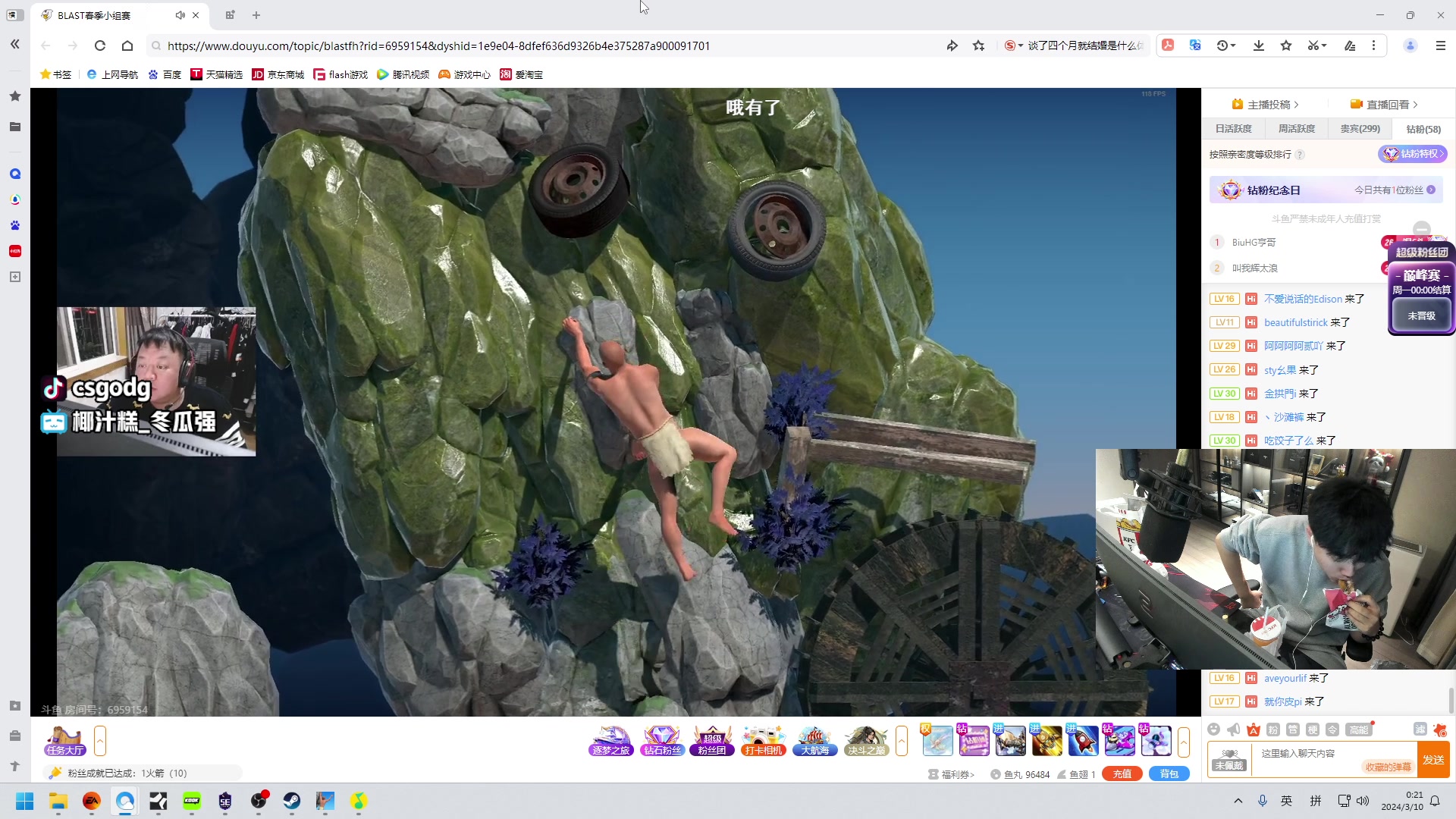The image size is (1456, 819).
Task: Open the 打卡相机 camera activity icon
Action: tap(764, 741)
